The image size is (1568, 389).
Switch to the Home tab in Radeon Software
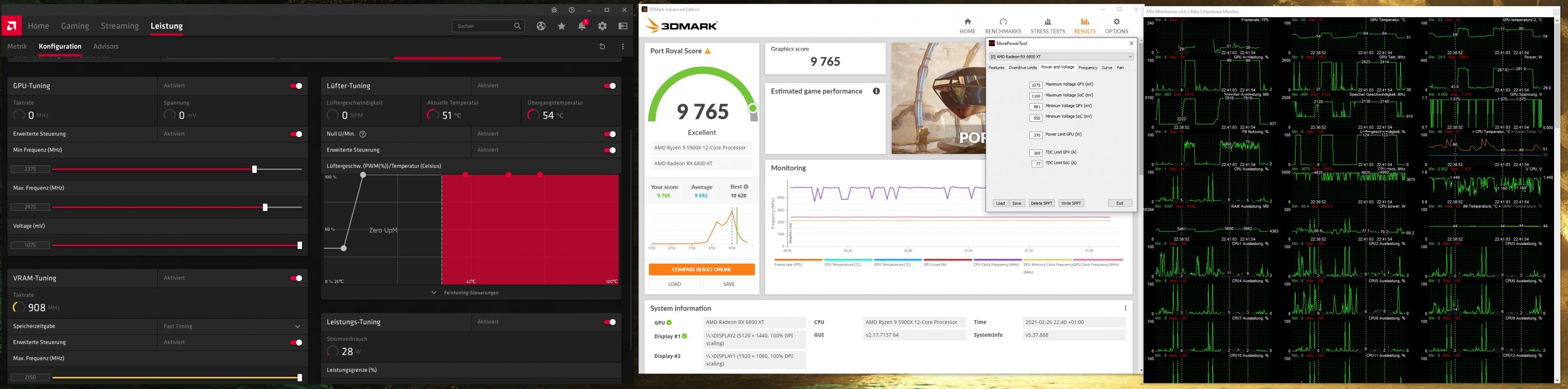click(x=38, y=26)
